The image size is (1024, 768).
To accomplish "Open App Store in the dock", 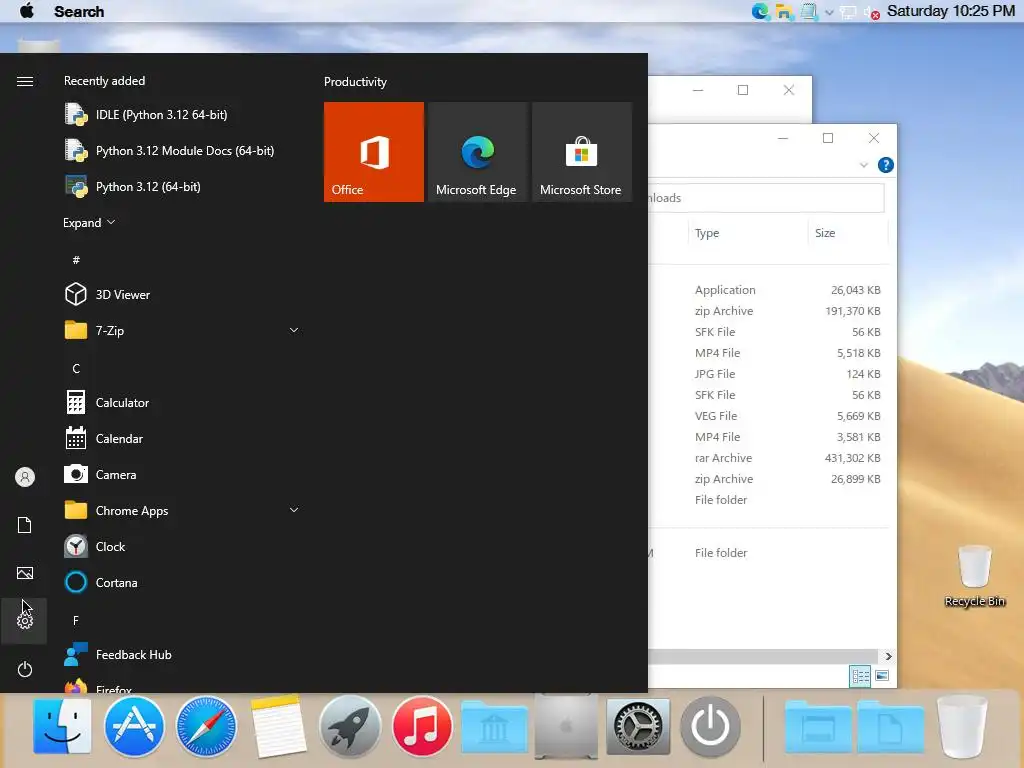I will [x=135, y=726].
